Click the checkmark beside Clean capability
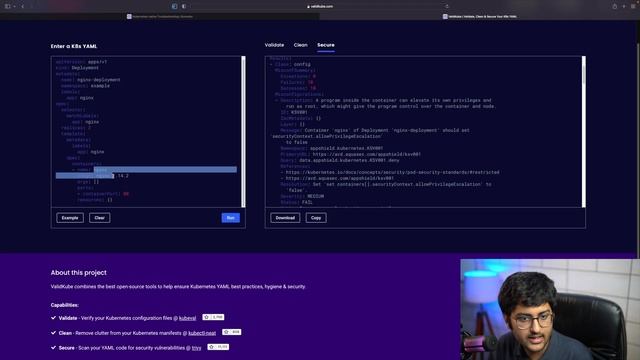The image size is (640, 360). pos(53,333)
